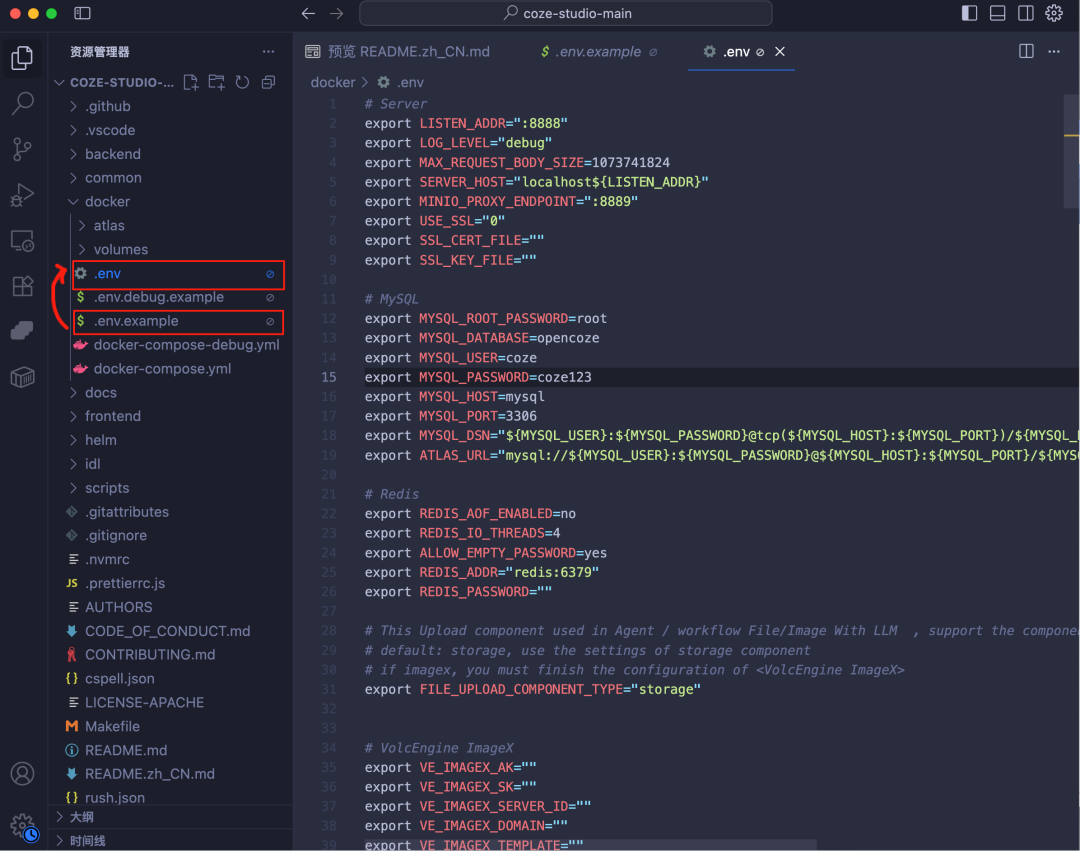The image size is (1080, 851).
Task: Click the coze-studio-main search box
Action: click(565, 13)
